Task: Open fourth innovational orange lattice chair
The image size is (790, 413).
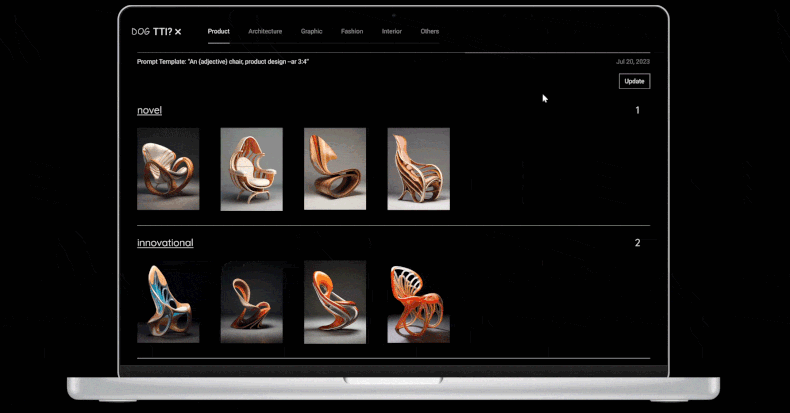Action: point(419,302)
